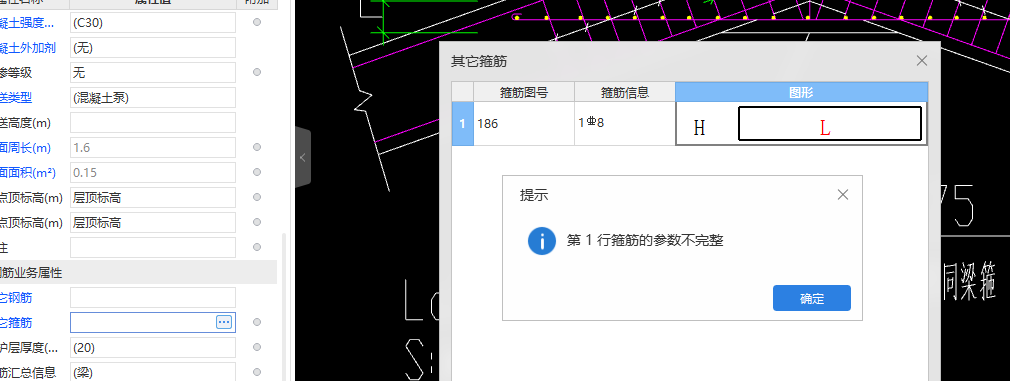Select the 箍筋图号 column header

click(524, 92)
